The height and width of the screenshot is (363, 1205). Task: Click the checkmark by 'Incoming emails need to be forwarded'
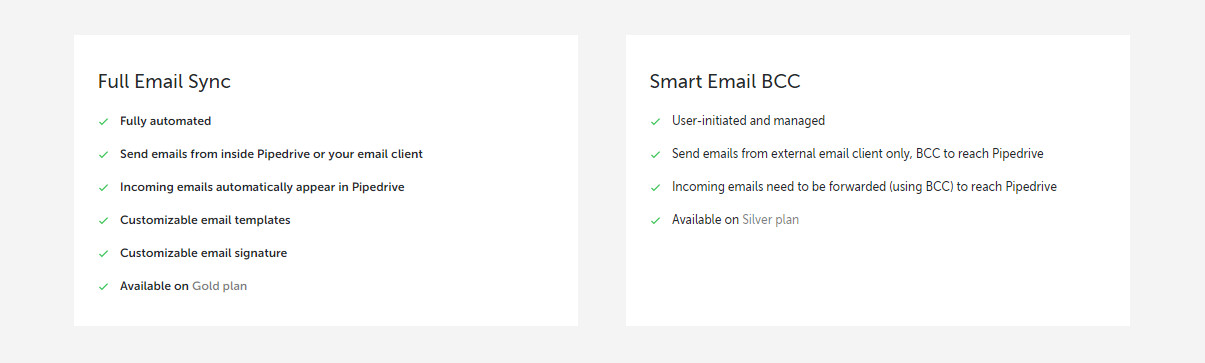tap(655, 187)
